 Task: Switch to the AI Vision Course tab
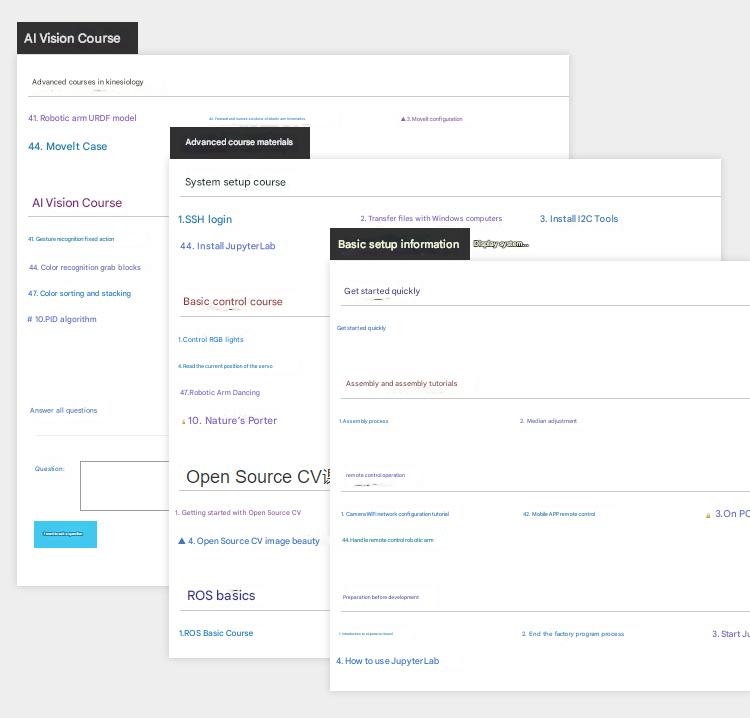[77, 38]
